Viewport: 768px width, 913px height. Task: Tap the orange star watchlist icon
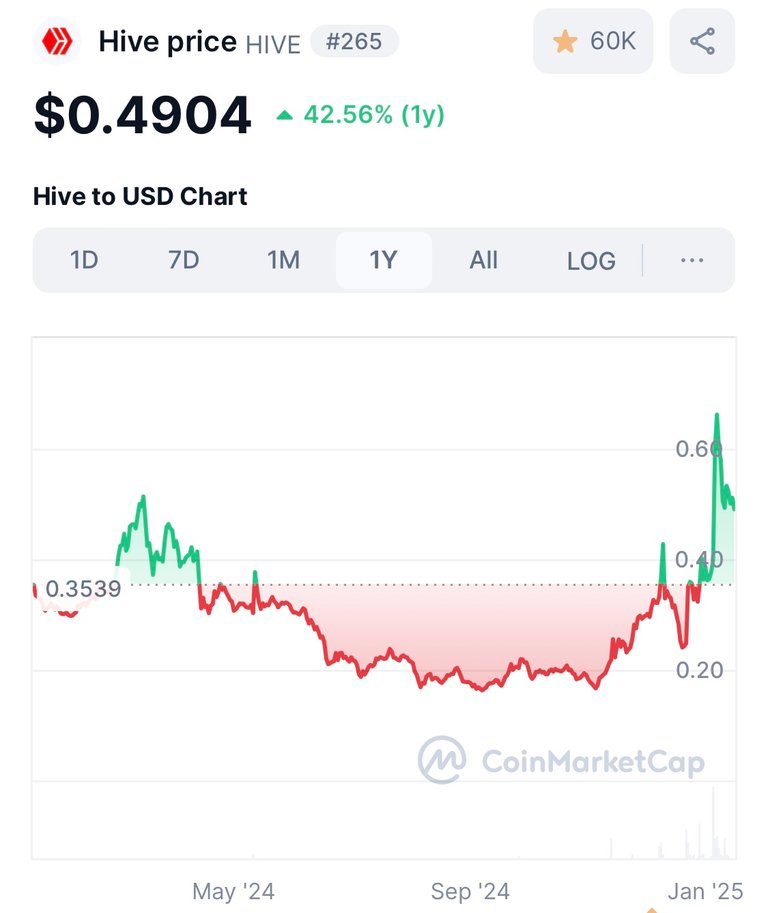565,41
